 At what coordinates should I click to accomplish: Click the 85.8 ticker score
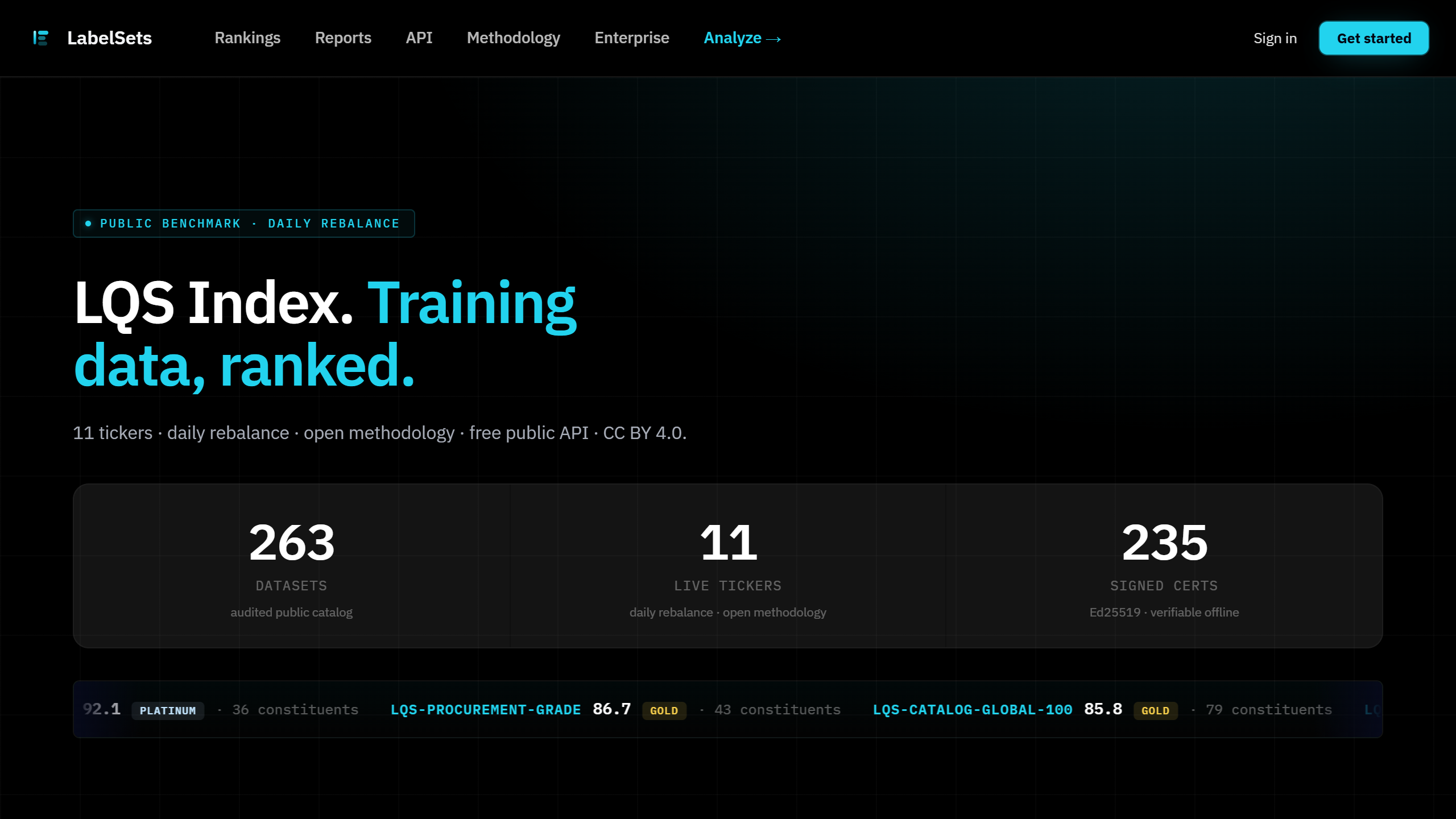pyautogui.click(x=1103, y=709)
